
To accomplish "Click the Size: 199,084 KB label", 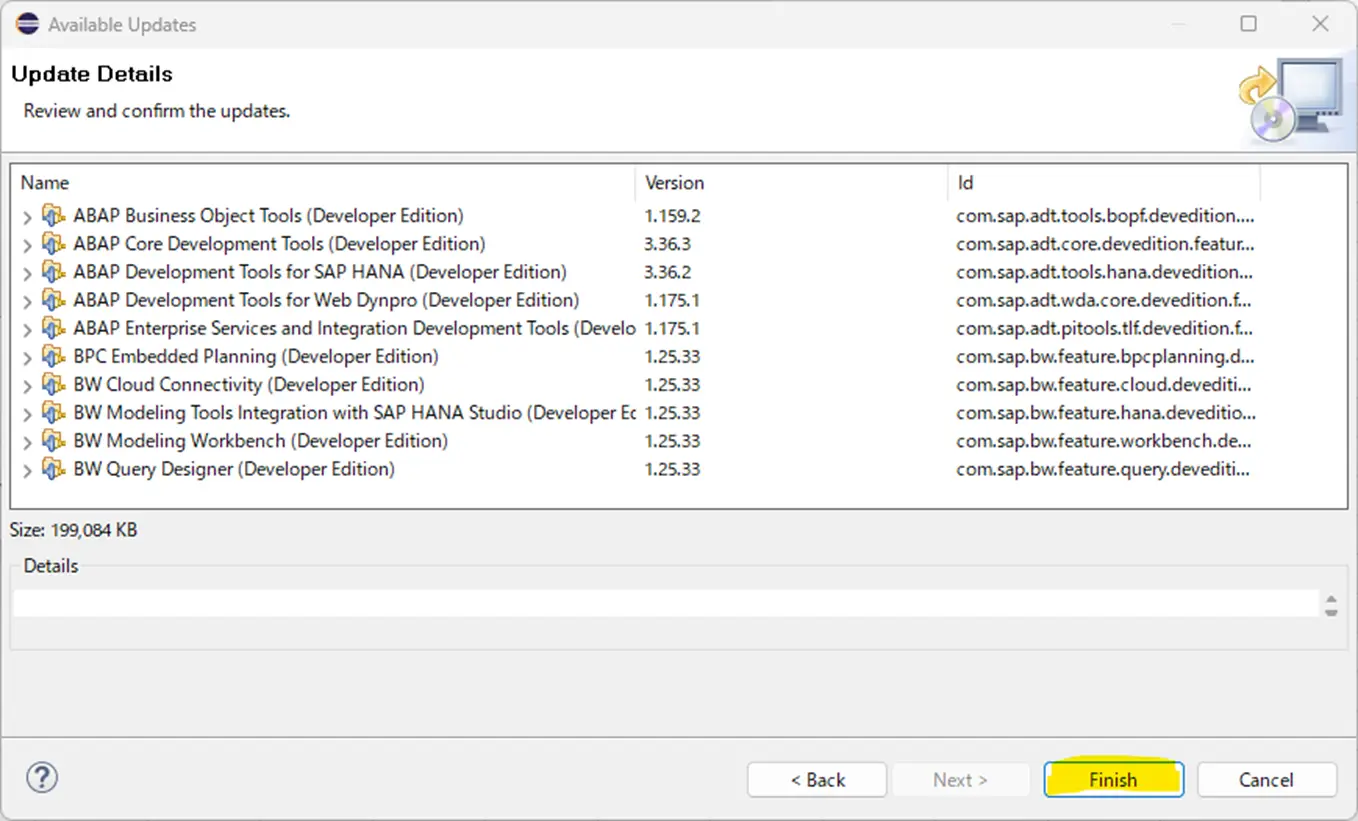I will (74, 530).
